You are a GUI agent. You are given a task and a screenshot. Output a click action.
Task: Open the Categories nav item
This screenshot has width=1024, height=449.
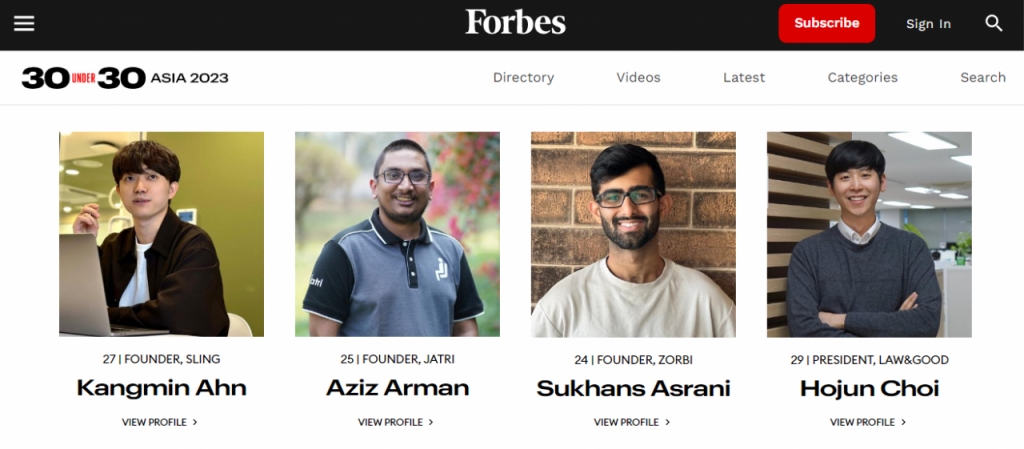point(862,78)
